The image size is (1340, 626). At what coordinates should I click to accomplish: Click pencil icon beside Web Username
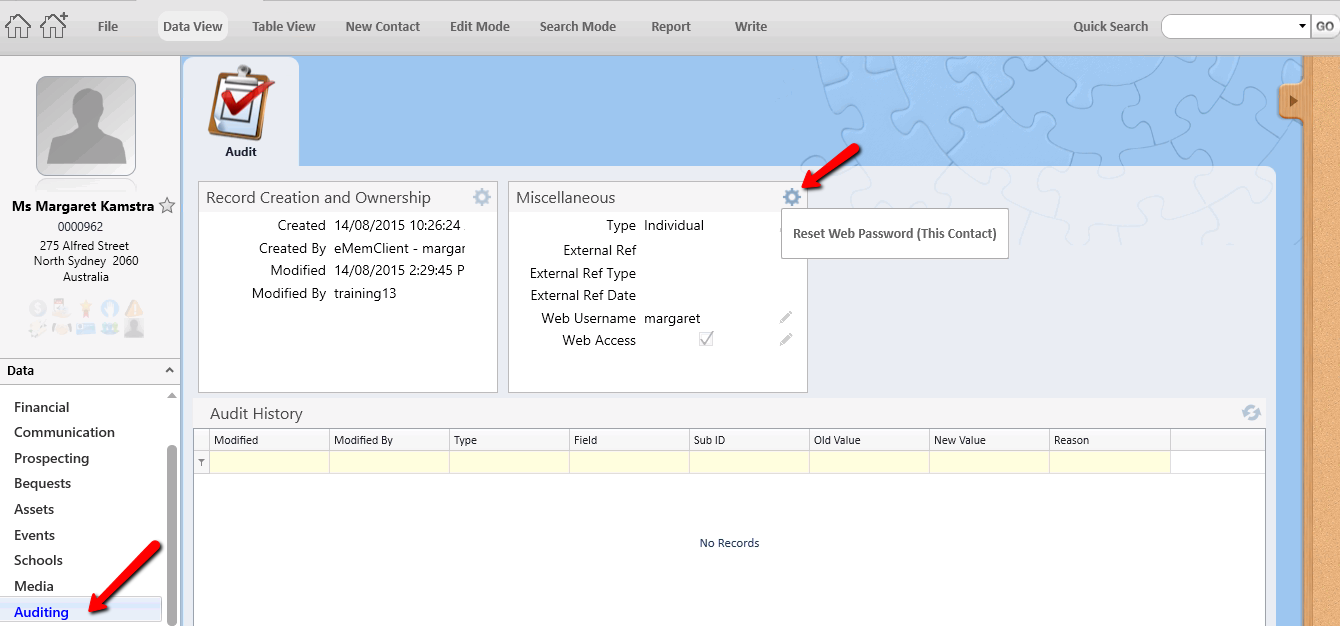pyautogui.click(x=786, y=318)
